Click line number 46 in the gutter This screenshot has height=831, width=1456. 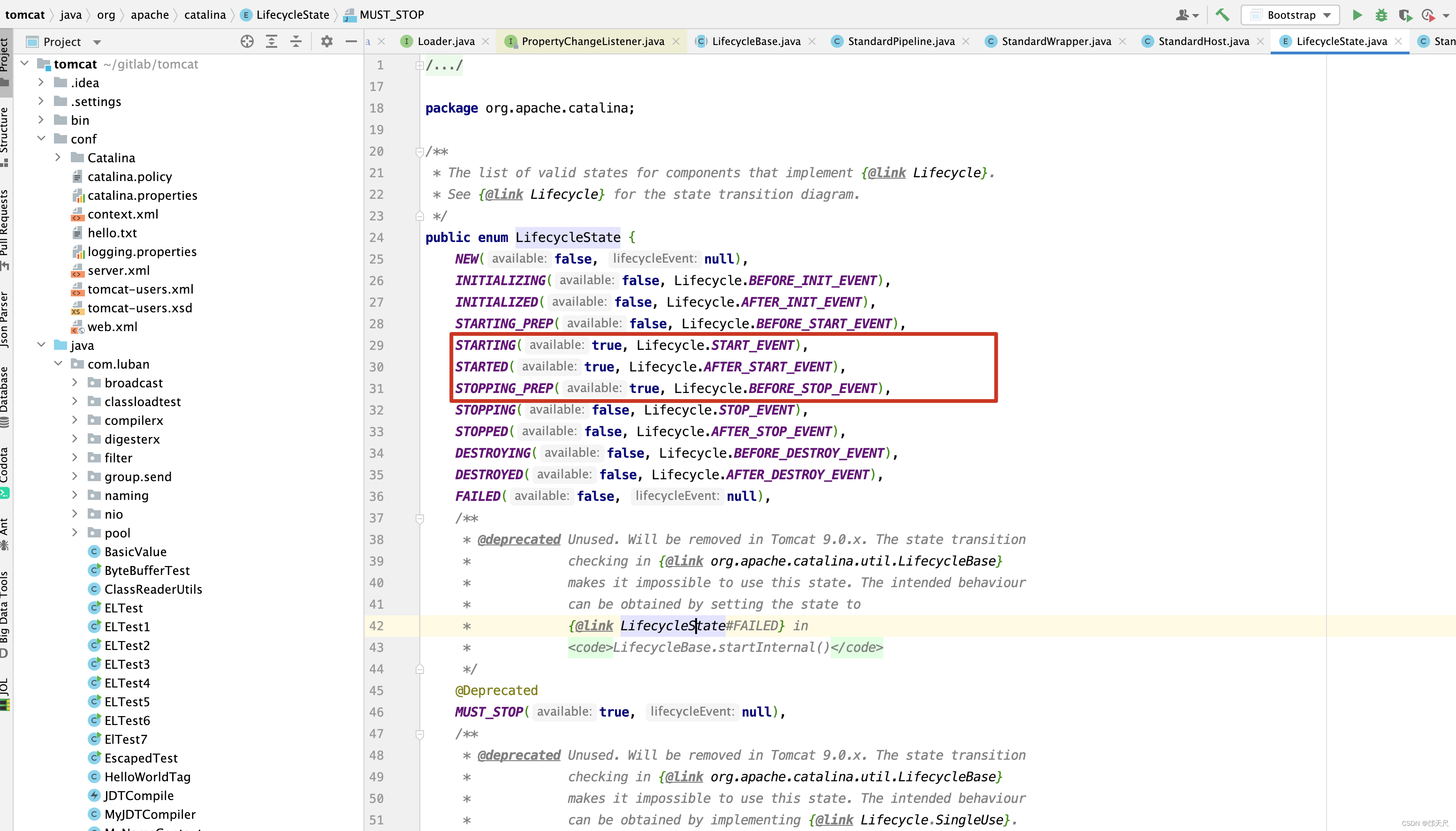click(x=376, y=712)
